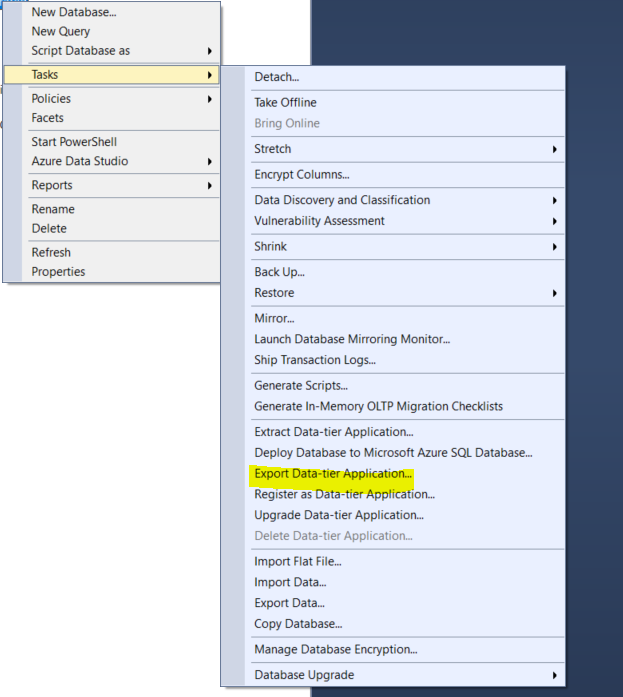Image resolution: width=623 pixels, height=697 pixels.
Task: Select Back Up... task
Action: [393, 272]
